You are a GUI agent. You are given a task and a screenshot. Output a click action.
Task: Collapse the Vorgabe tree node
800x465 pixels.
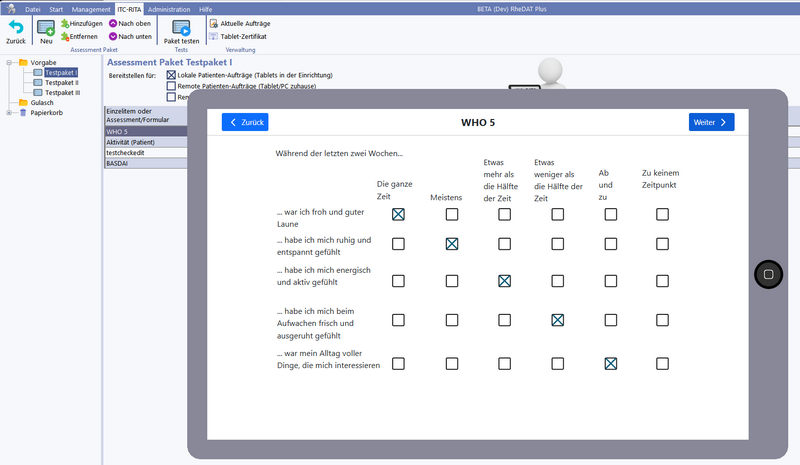(x=9, y=63)
